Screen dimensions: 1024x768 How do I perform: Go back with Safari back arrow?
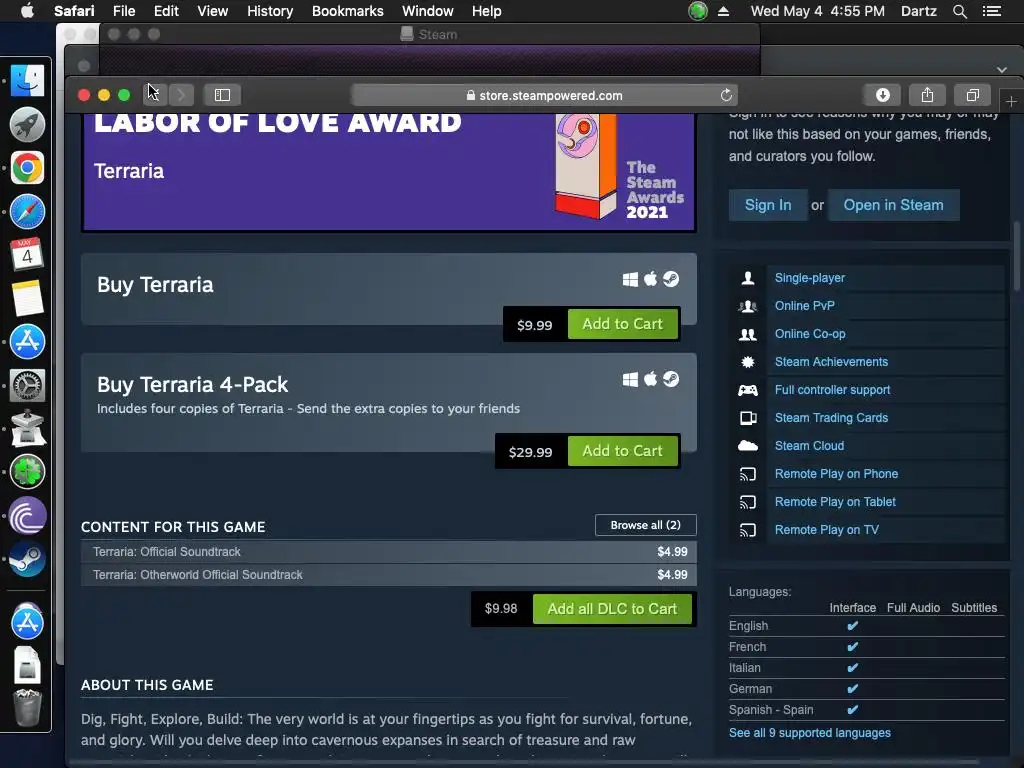pyautogui.click(x=155, y=95)
